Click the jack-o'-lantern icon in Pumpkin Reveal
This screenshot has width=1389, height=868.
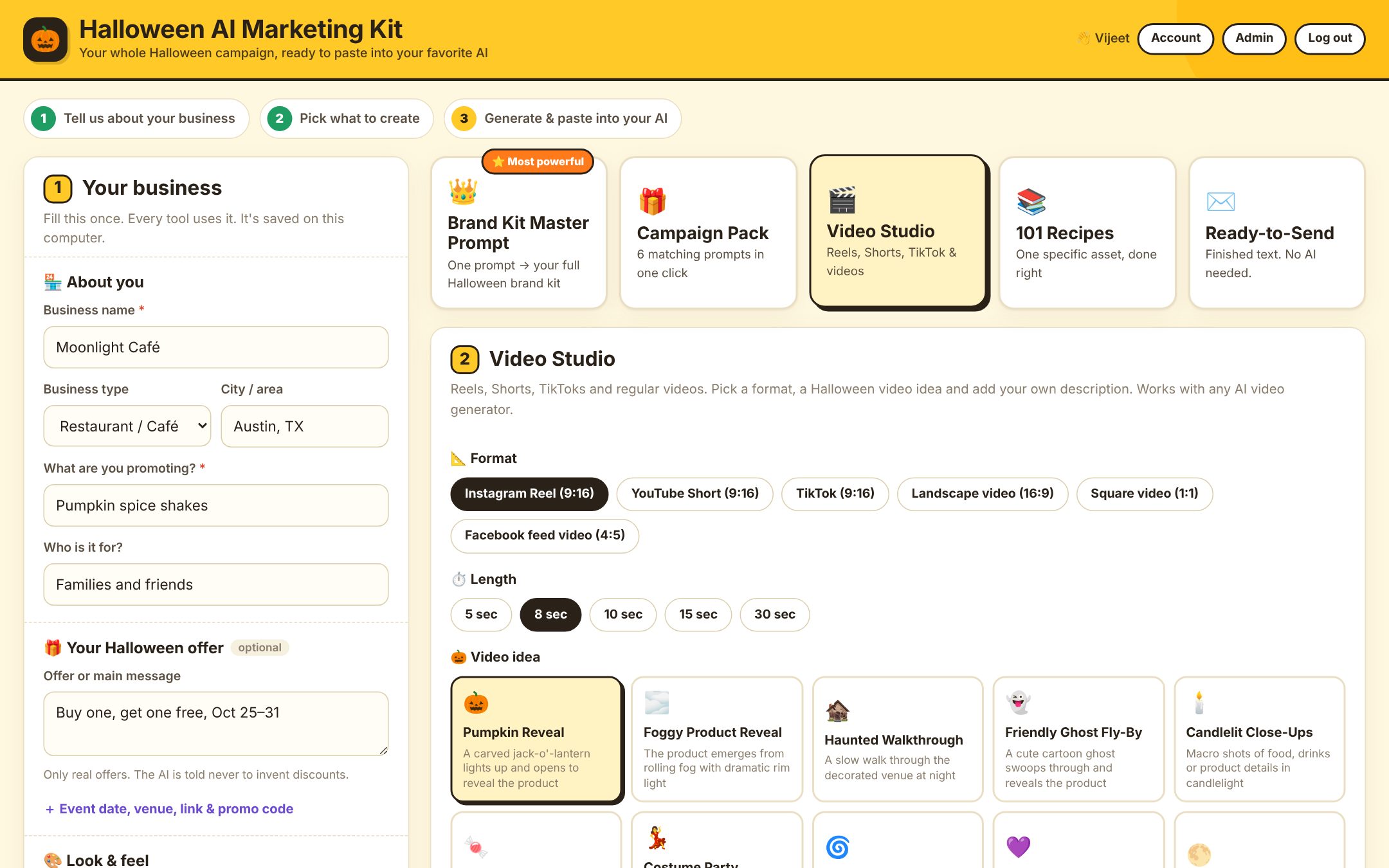(476, 703)
